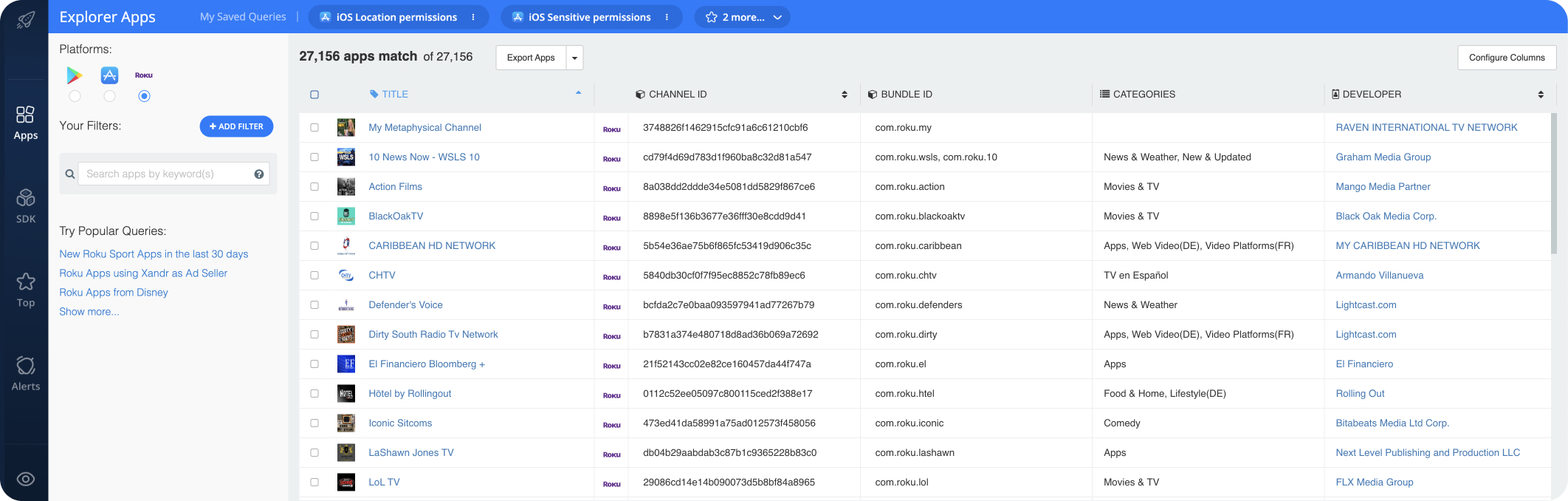
Task: Open Roku Apps from Disney query link
Action: coord(114,293)
